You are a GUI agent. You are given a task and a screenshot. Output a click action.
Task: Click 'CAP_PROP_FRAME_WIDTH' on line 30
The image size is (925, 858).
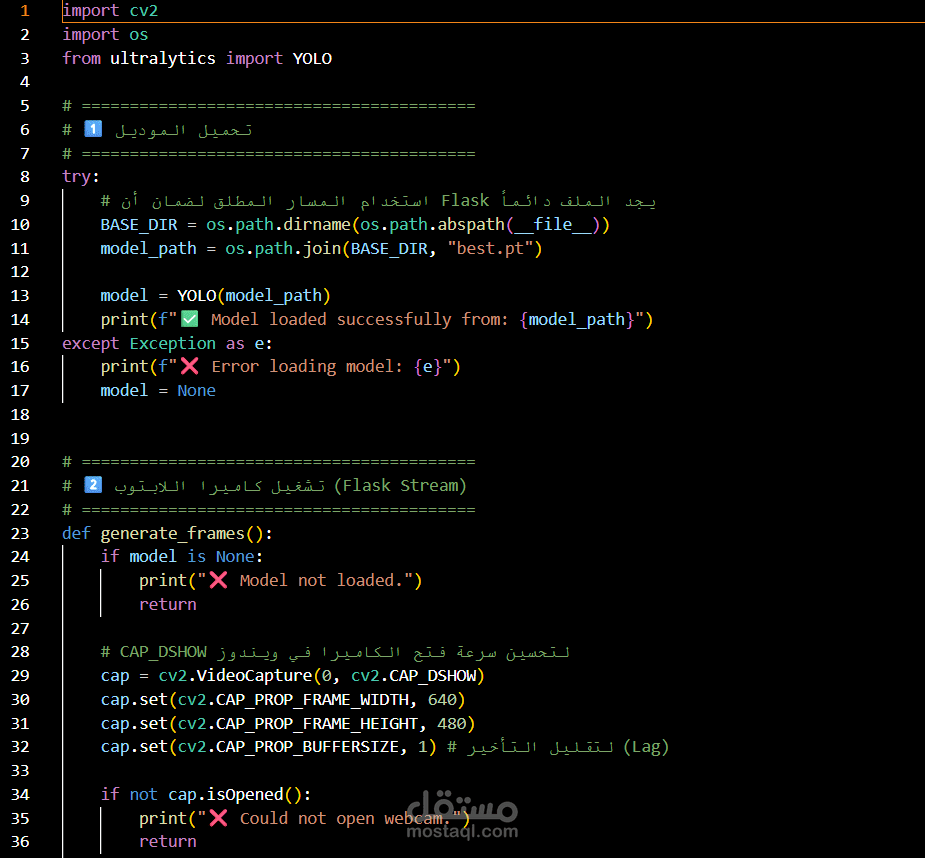312,700
